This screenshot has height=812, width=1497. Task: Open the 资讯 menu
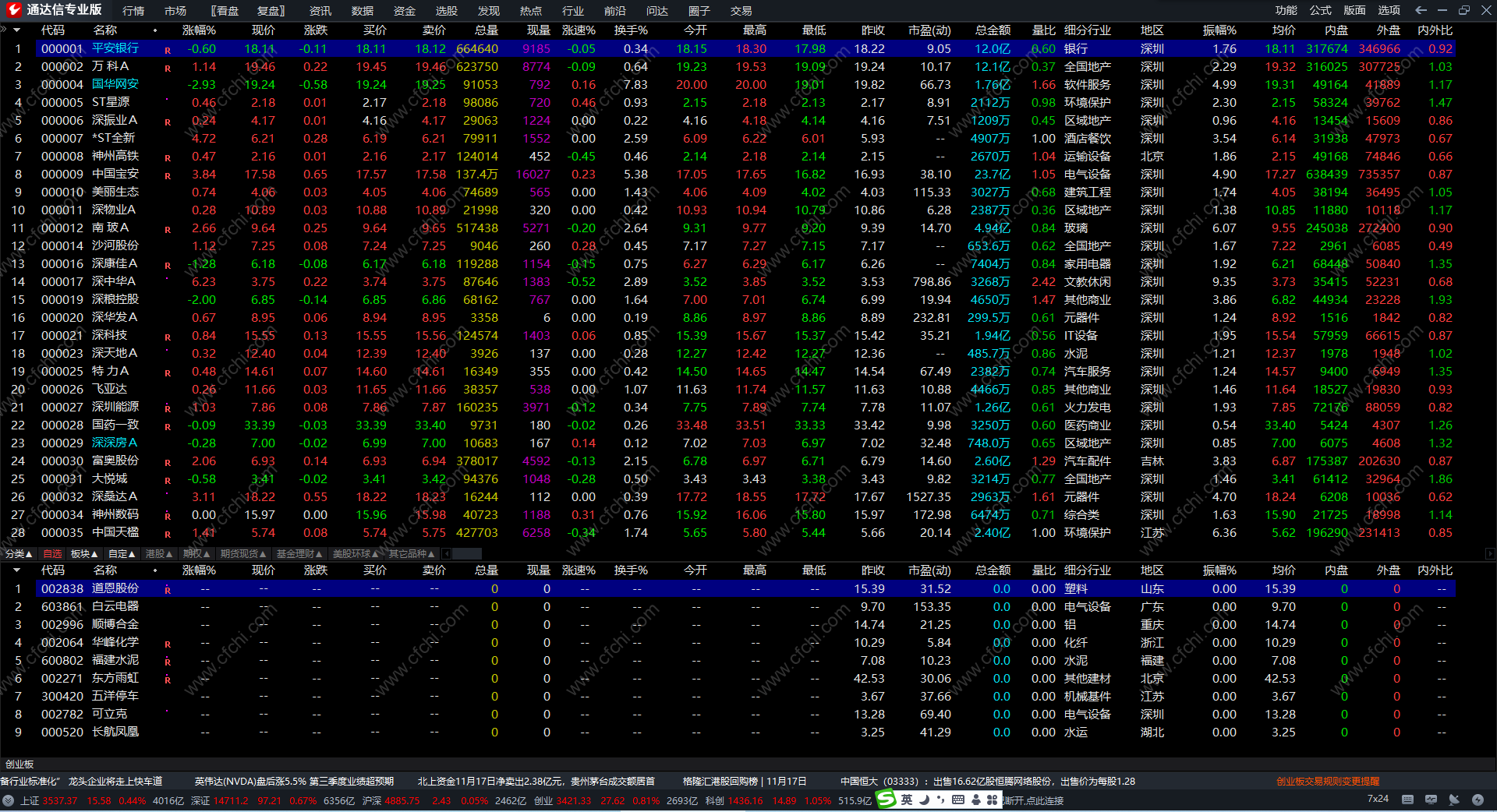click(320, 11)
